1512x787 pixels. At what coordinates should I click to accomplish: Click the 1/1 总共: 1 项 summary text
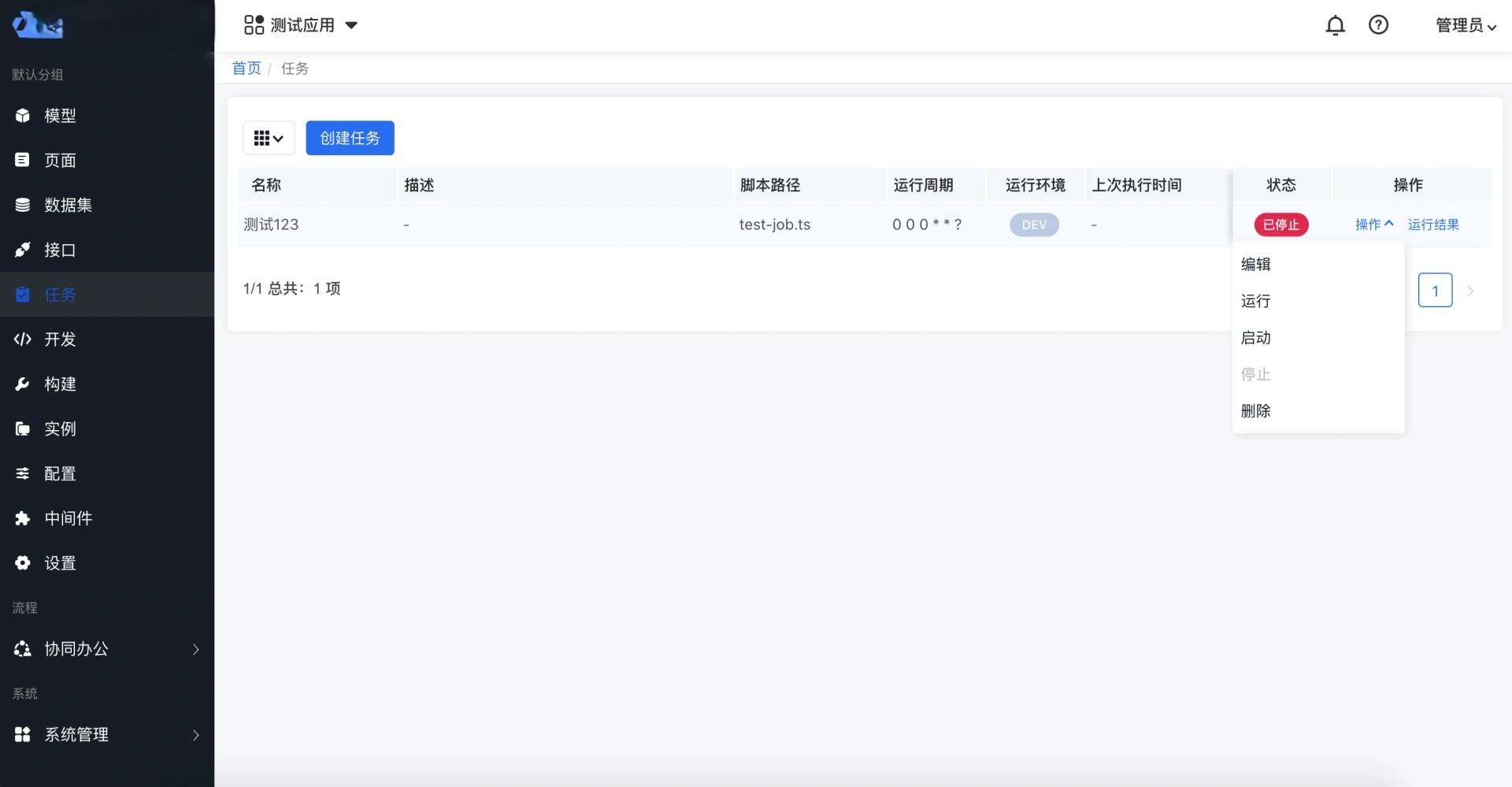pyautogui.click(x=291, y=288)
